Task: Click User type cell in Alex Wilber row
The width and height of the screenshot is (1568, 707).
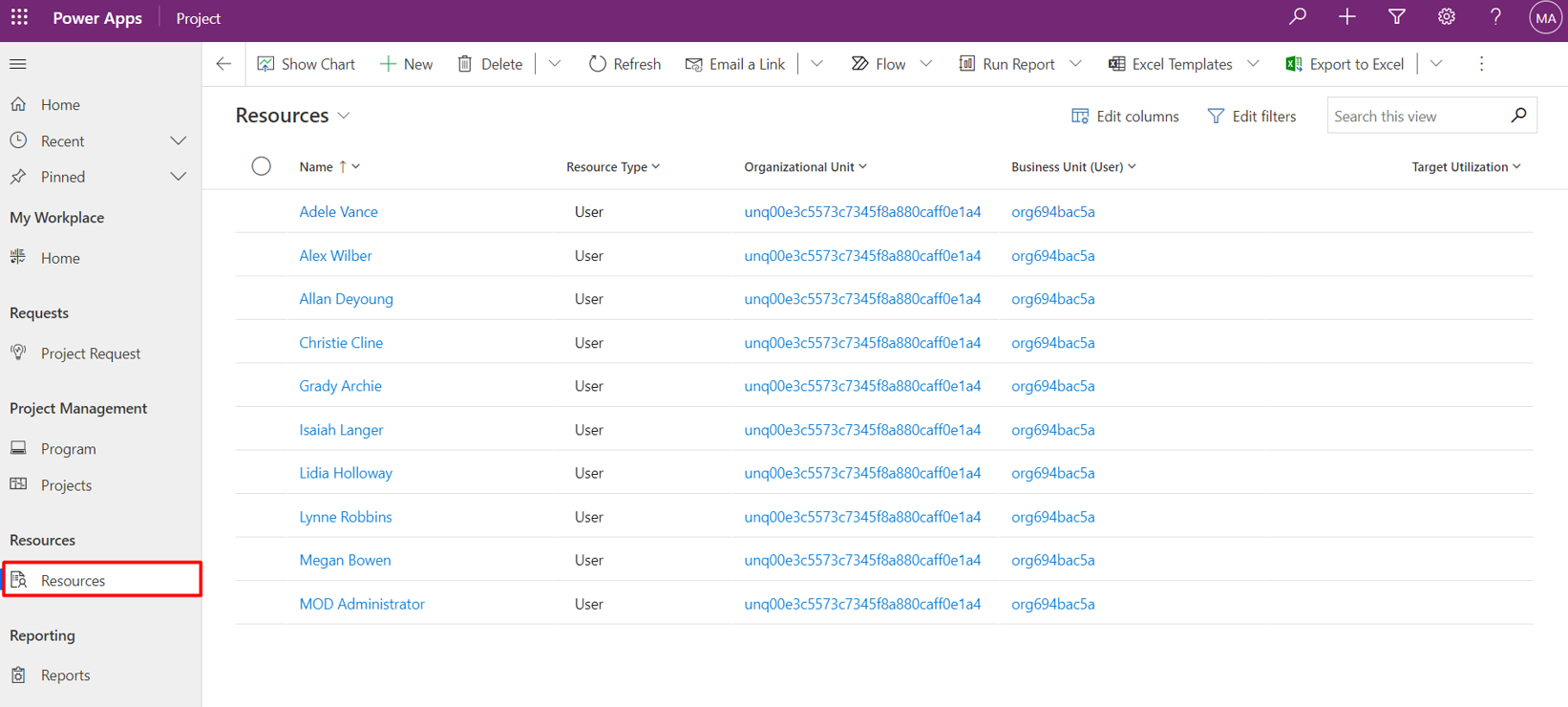Action: (x=588, y=256)
